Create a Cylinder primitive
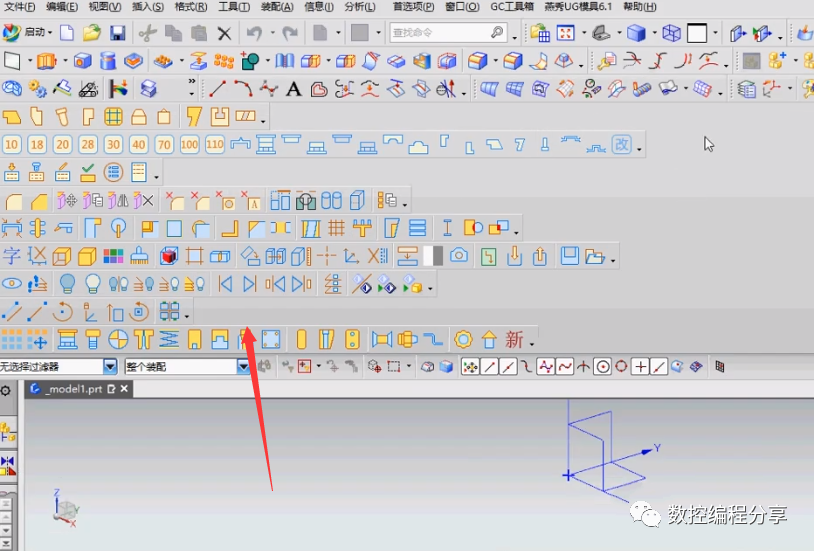 (x=107, y=61)
